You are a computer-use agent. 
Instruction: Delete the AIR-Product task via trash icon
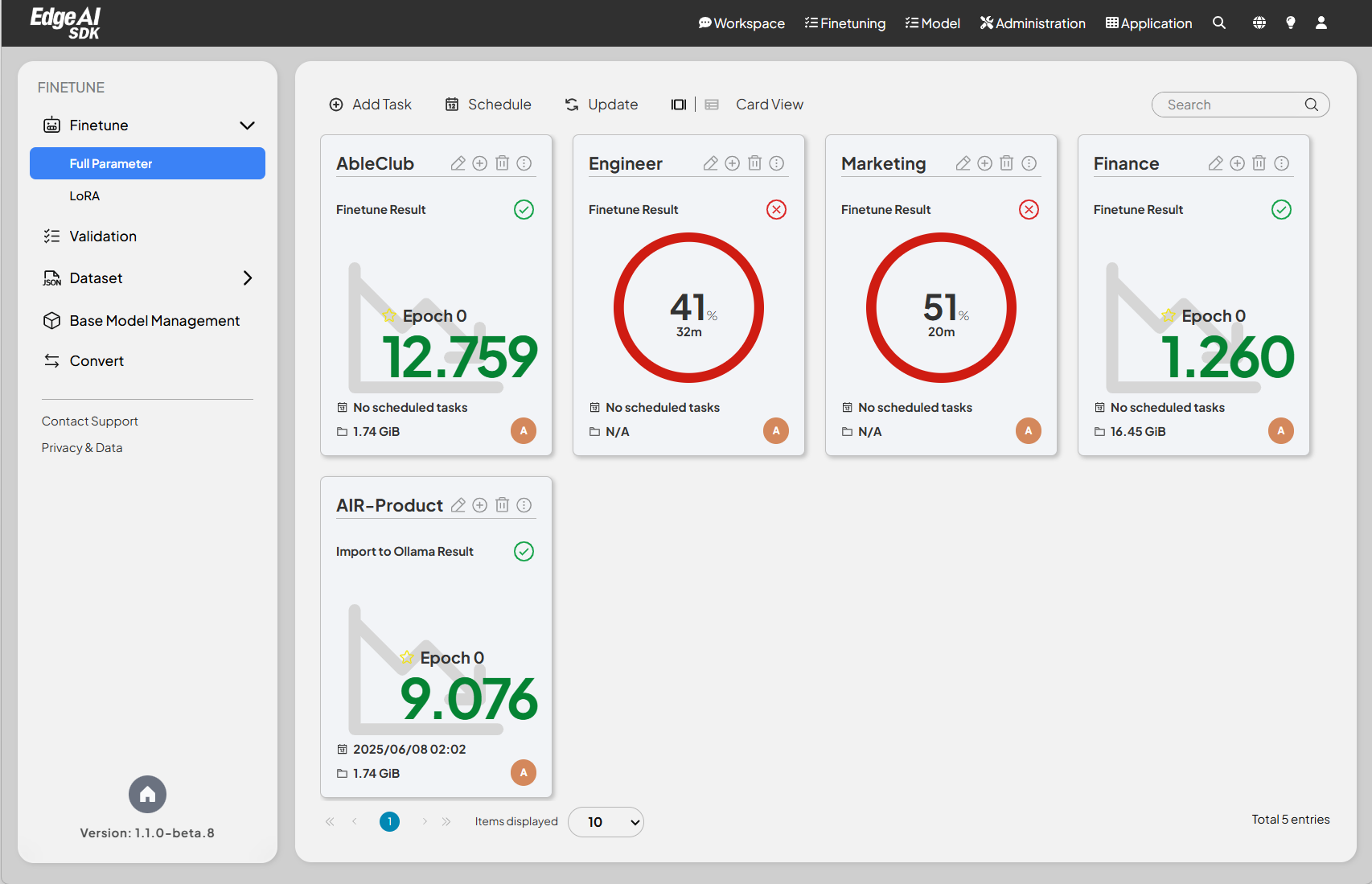point(502,505)
